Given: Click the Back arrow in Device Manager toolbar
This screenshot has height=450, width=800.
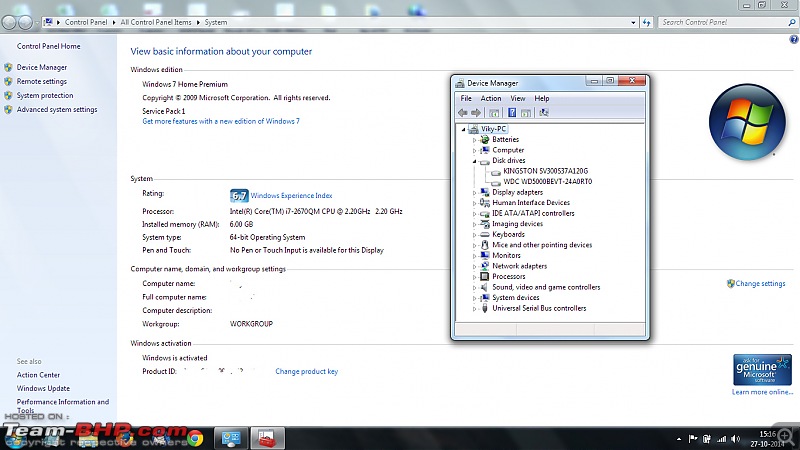Looking at the screenshot, I should pyautogui.click(x=463, y=113).
